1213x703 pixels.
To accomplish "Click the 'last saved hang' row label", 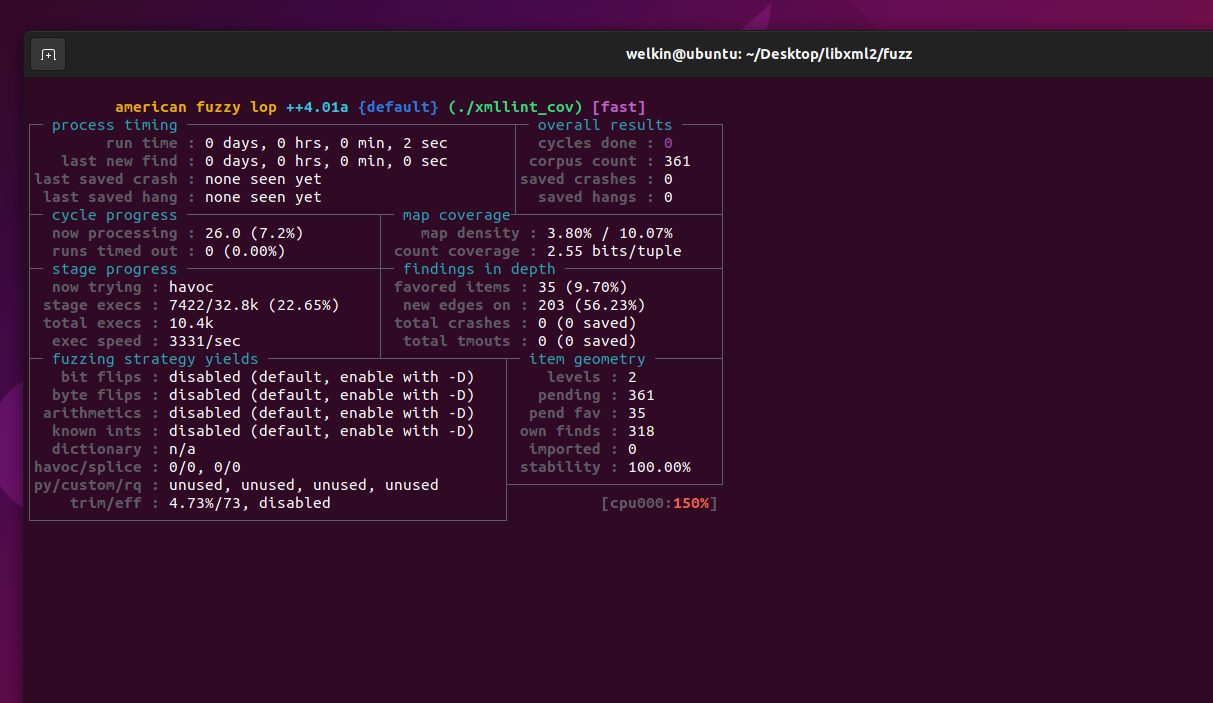I will coord(110,197).
